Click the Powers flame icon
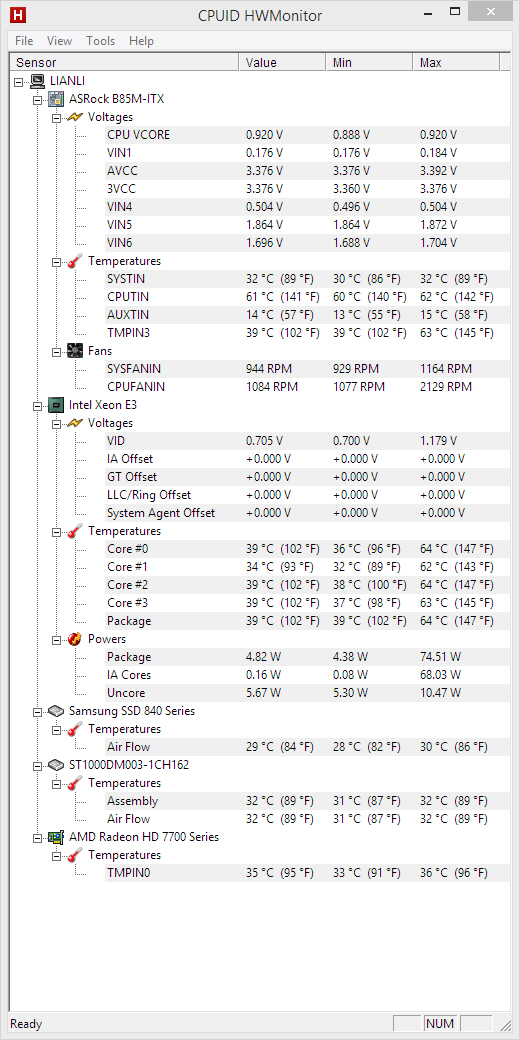The width and height of the screenshot is (520, 1040). click(75, 639)
